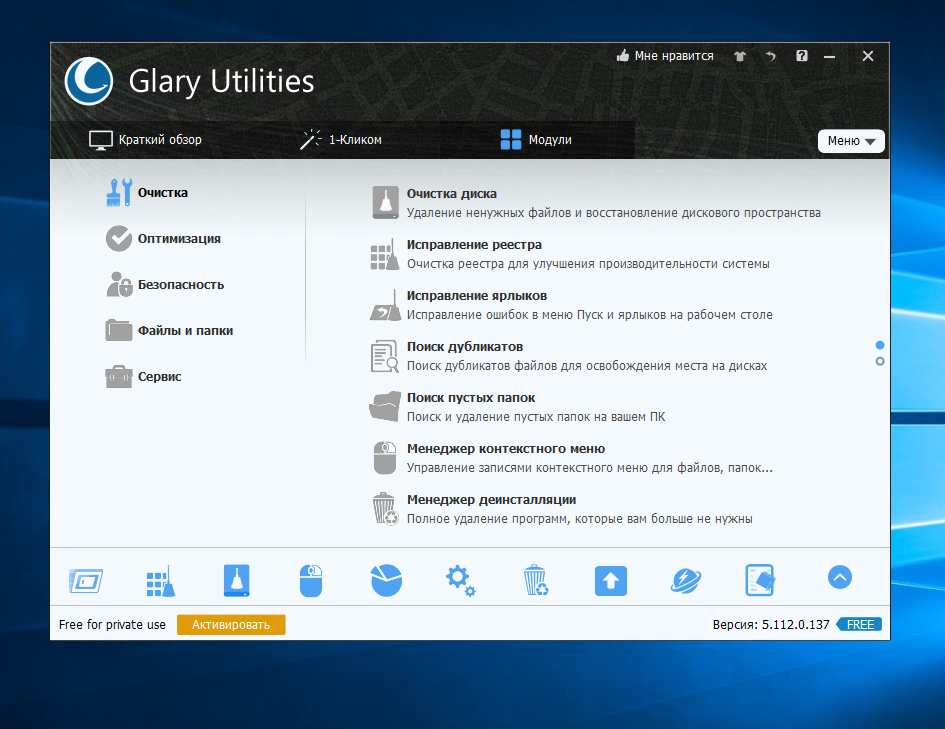The image size is (945, 729).
Task: Select the currently active pagination dot on right edge
Action: [x=879, y=344]
